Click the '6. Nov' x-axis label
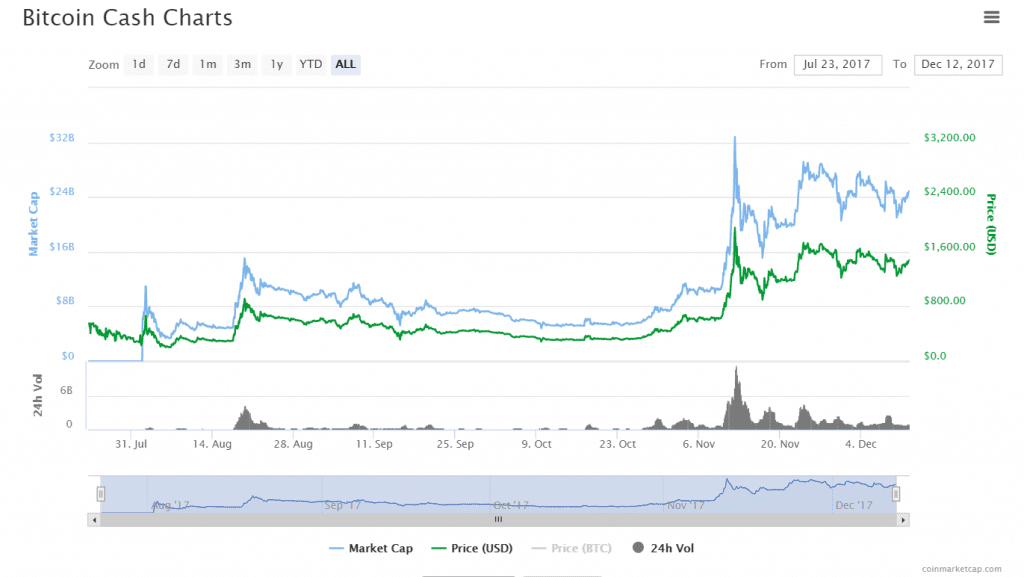Viewport: 1024px width, 577px height. coord(698,444)
